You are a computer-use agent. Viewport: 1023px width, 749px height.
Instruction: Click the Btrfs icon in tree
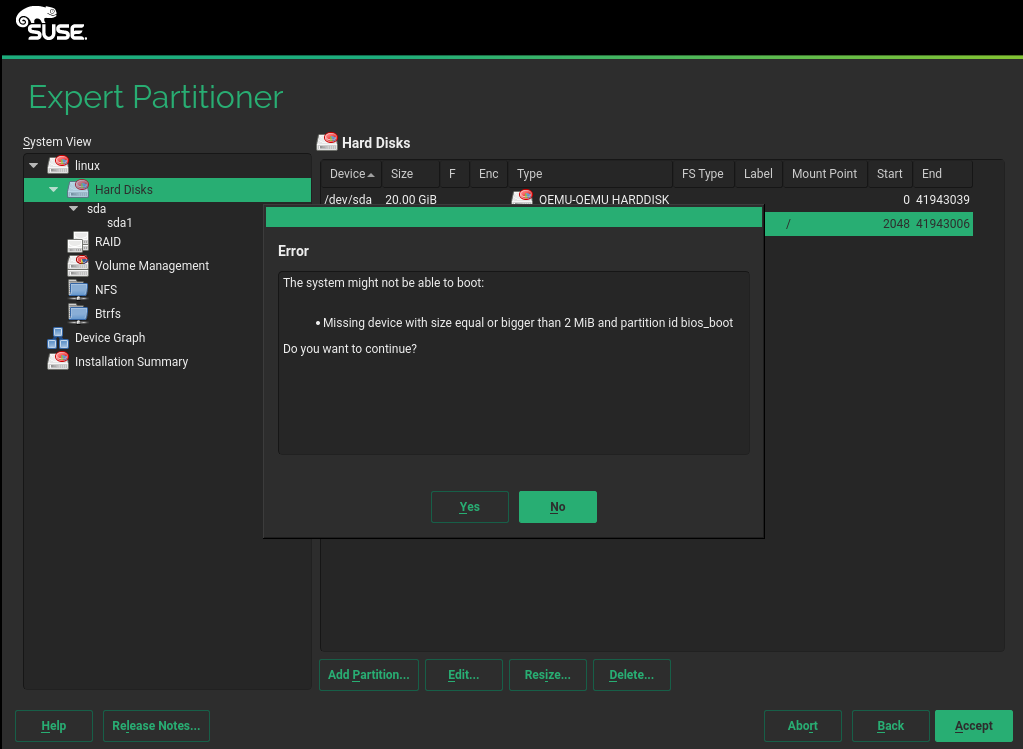(x=78, y=314)
